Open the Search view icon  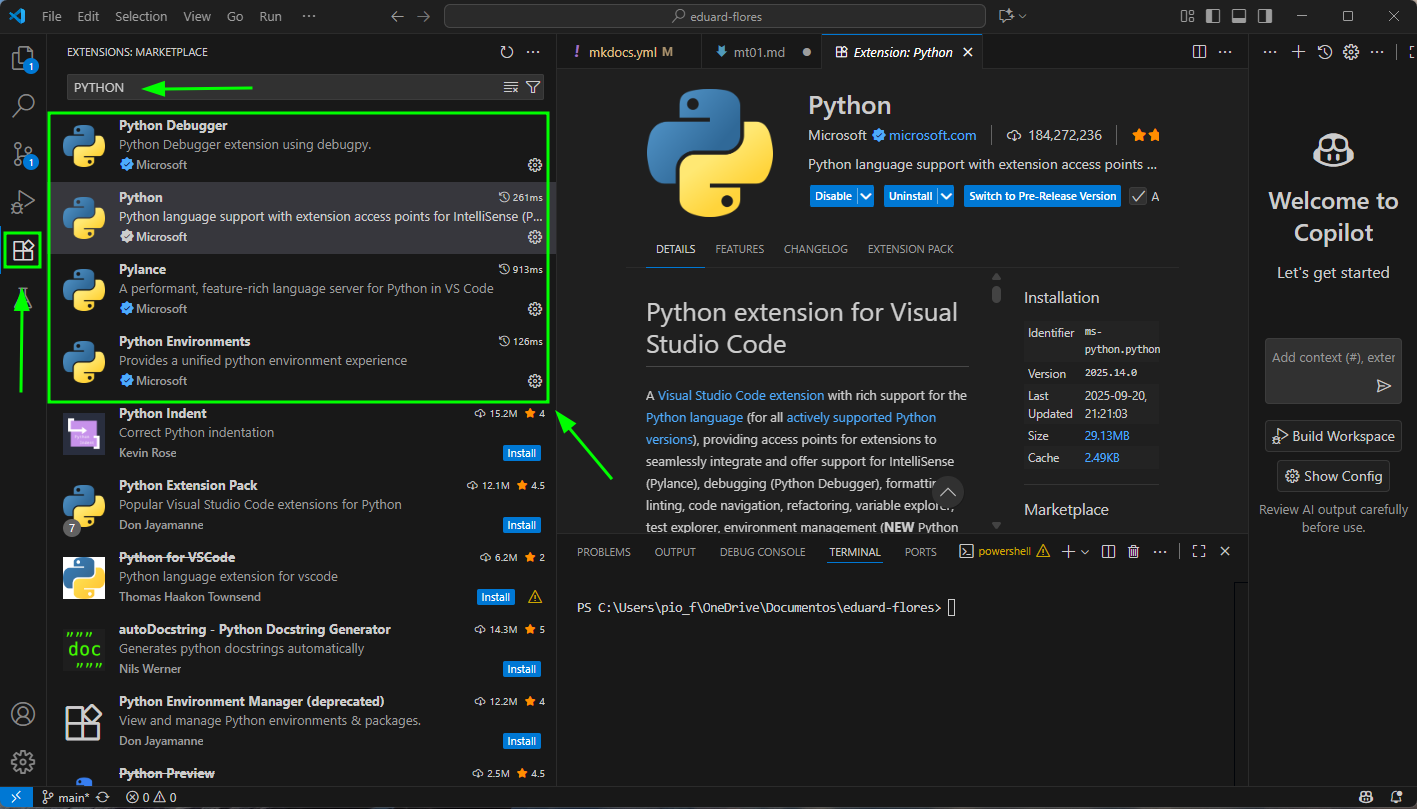click(22, 105)
